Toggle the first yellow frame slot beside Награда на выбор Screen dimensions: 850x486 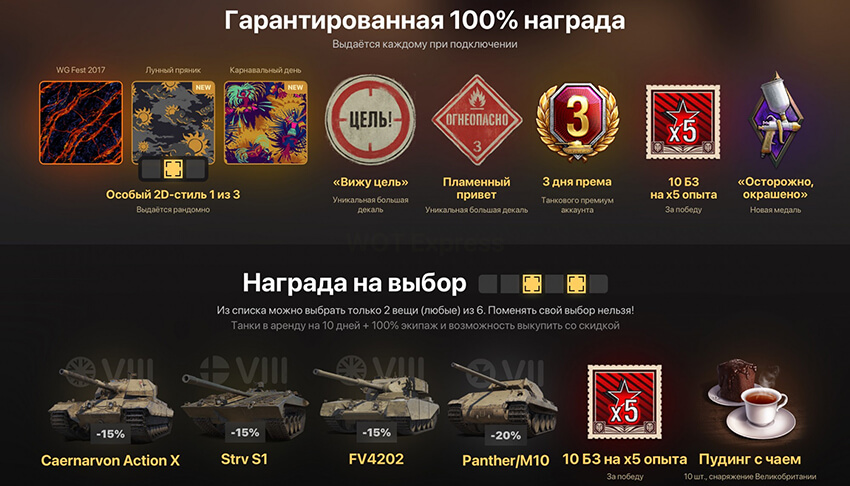point(532,283)
